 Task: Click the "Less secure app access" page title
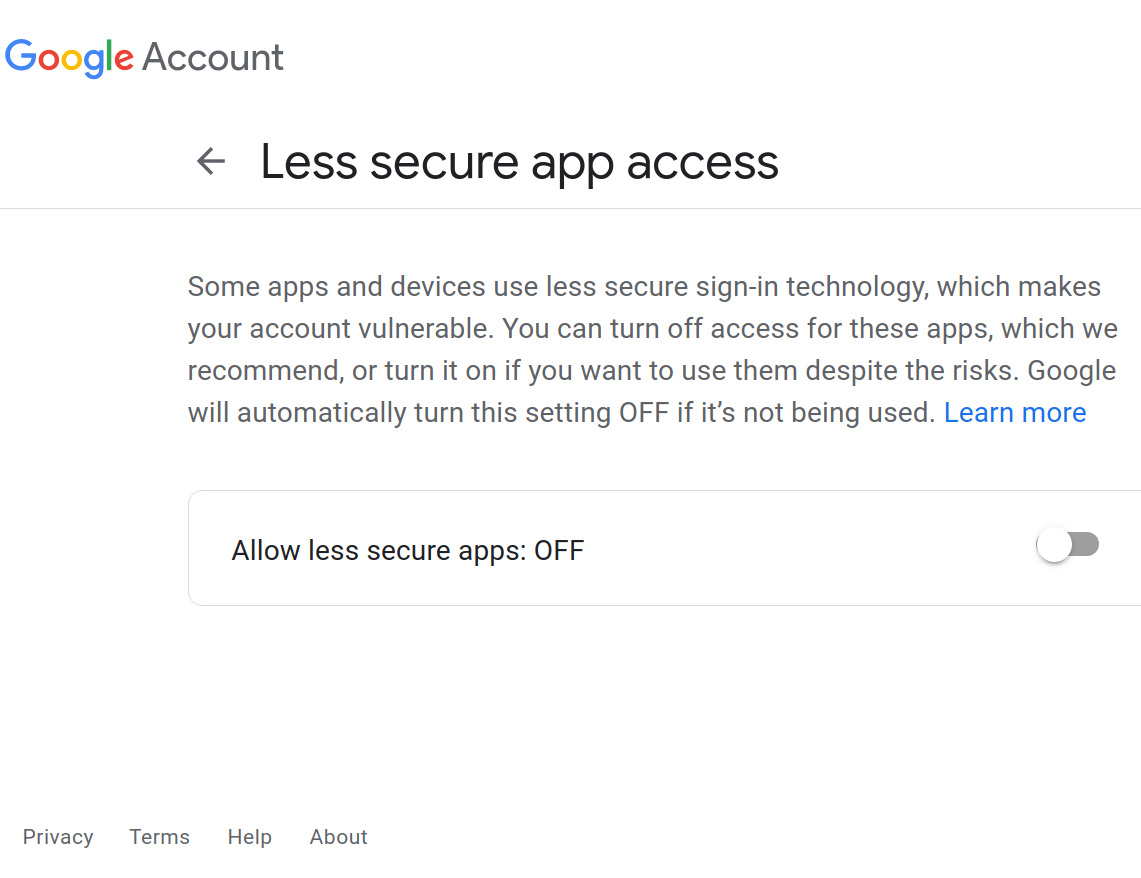click(x=519, y=162)
